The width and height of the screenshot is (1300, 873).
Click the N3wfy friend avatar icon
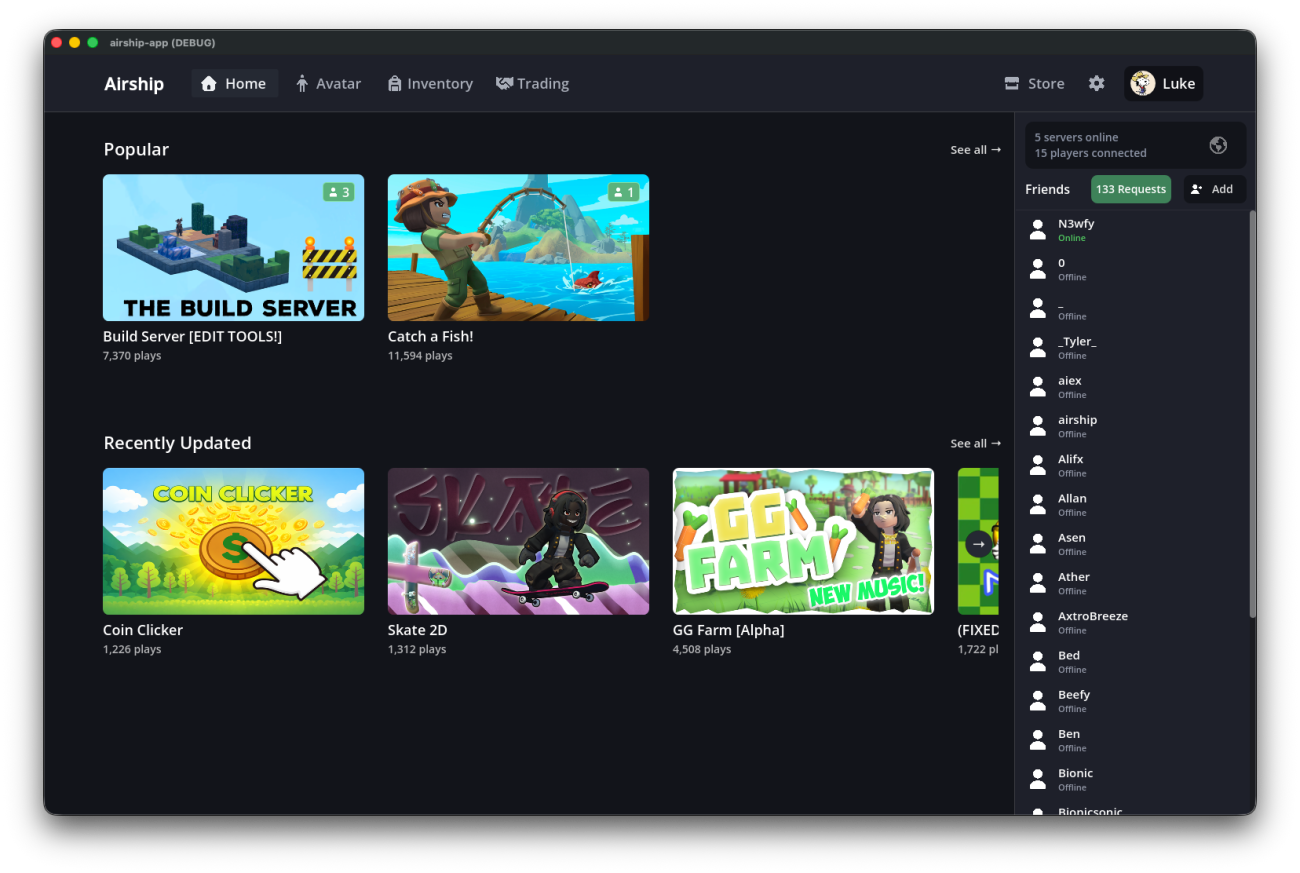coord(1038,230)
